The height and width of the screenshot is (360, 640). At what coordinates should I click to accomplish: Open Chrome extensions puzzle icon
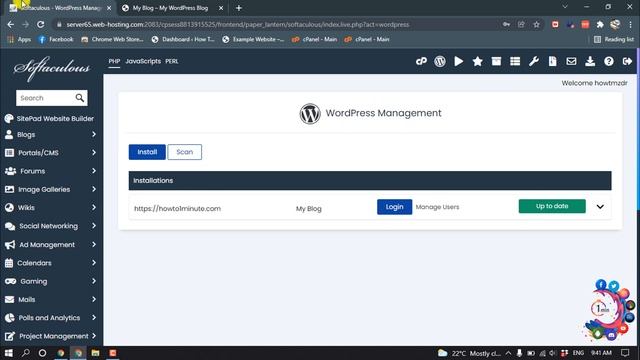pyautogui.click(x=600, y=24)
